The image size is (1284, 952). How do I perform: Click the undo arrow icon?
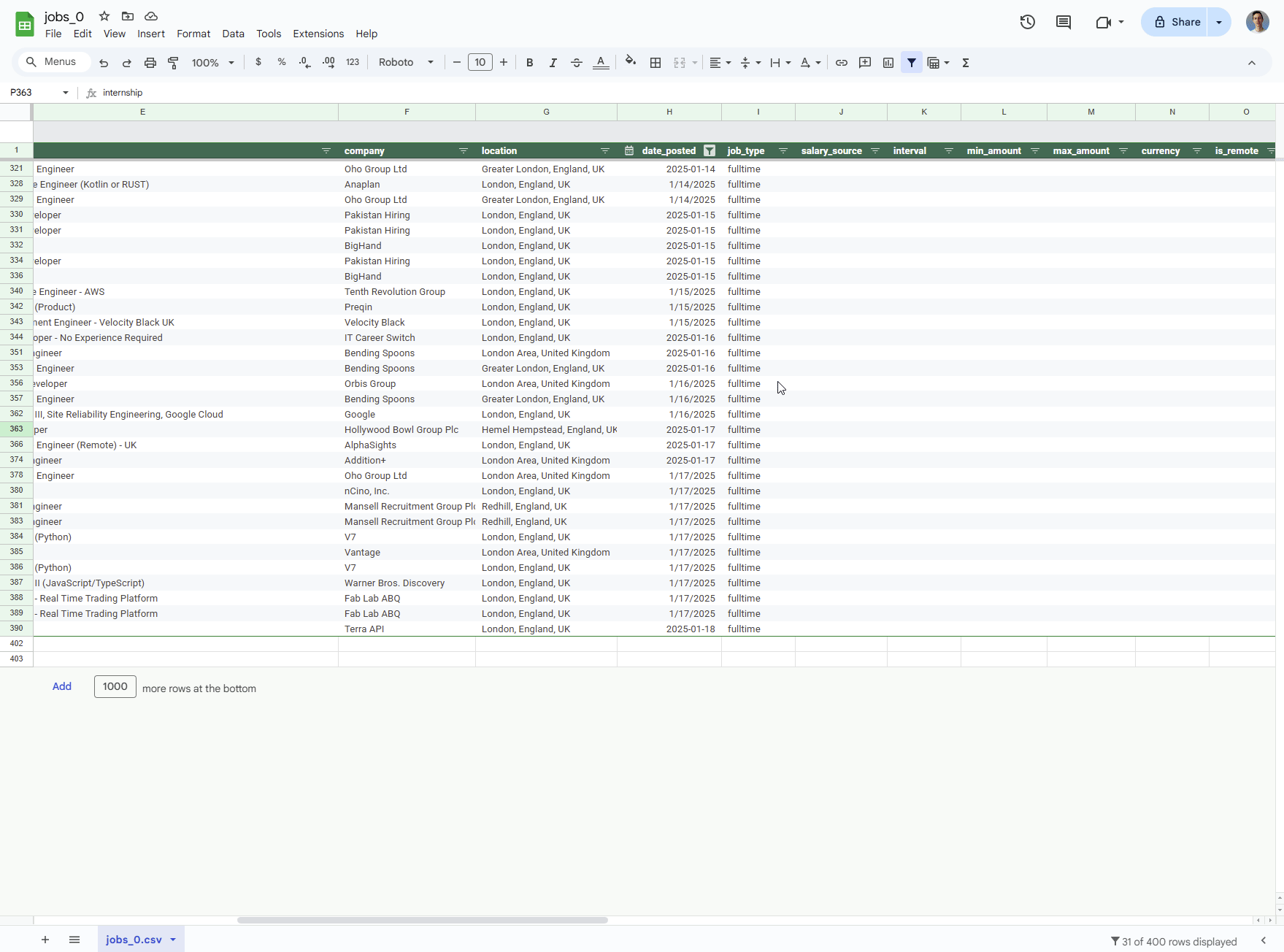[x=104, y=63]
